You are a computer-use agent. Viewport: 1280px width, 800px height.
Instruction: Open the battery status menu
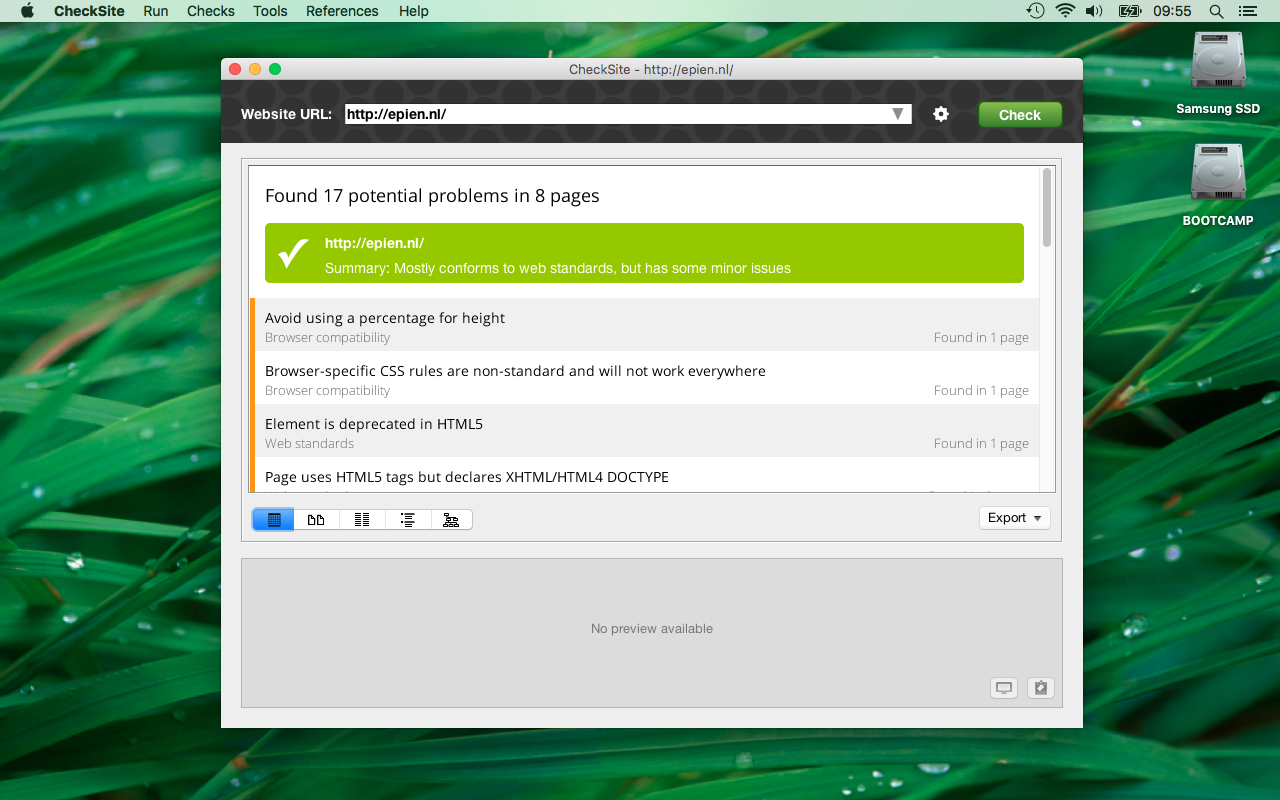[1130, 11]
